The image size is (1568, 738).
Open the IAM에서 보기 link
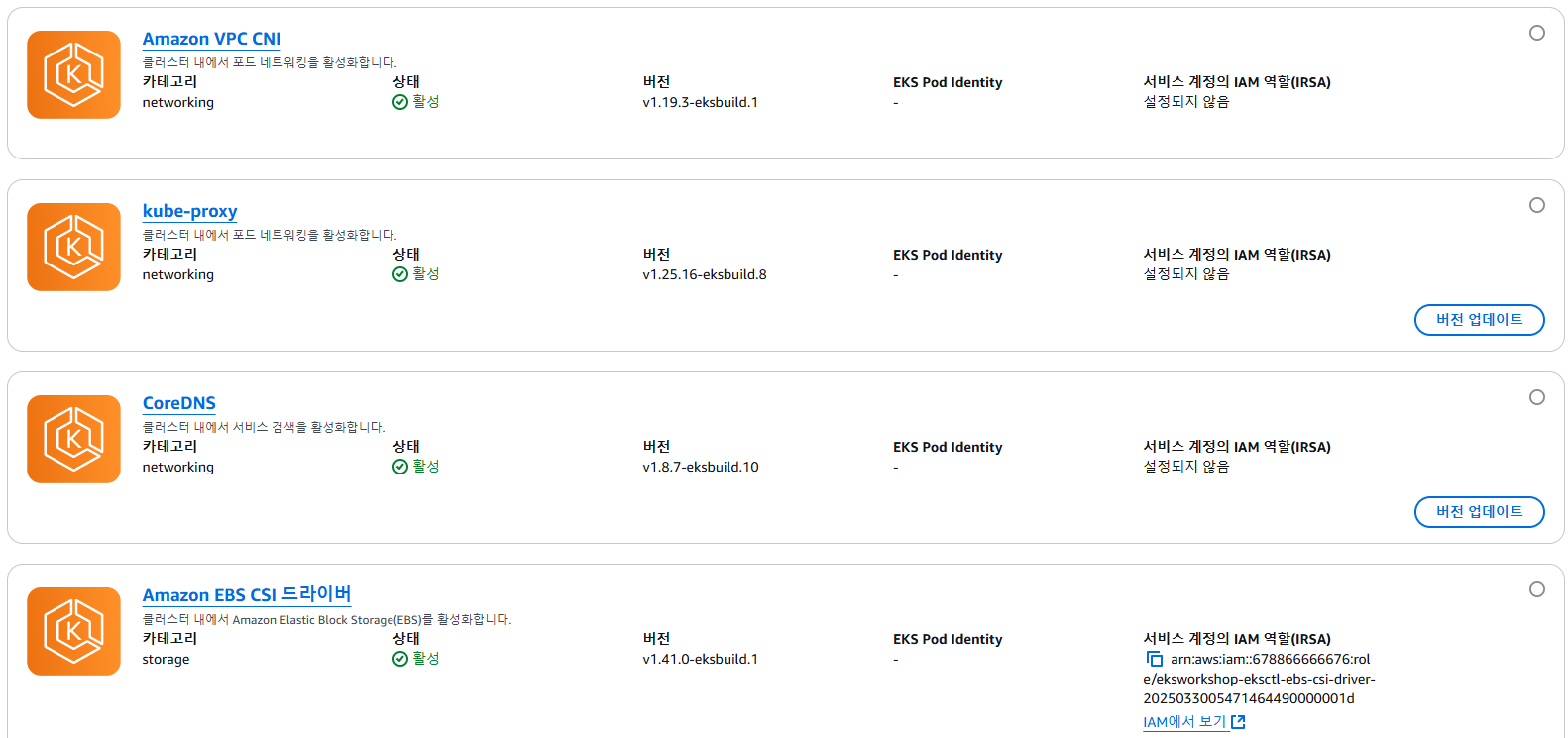tap(1184, 722)
